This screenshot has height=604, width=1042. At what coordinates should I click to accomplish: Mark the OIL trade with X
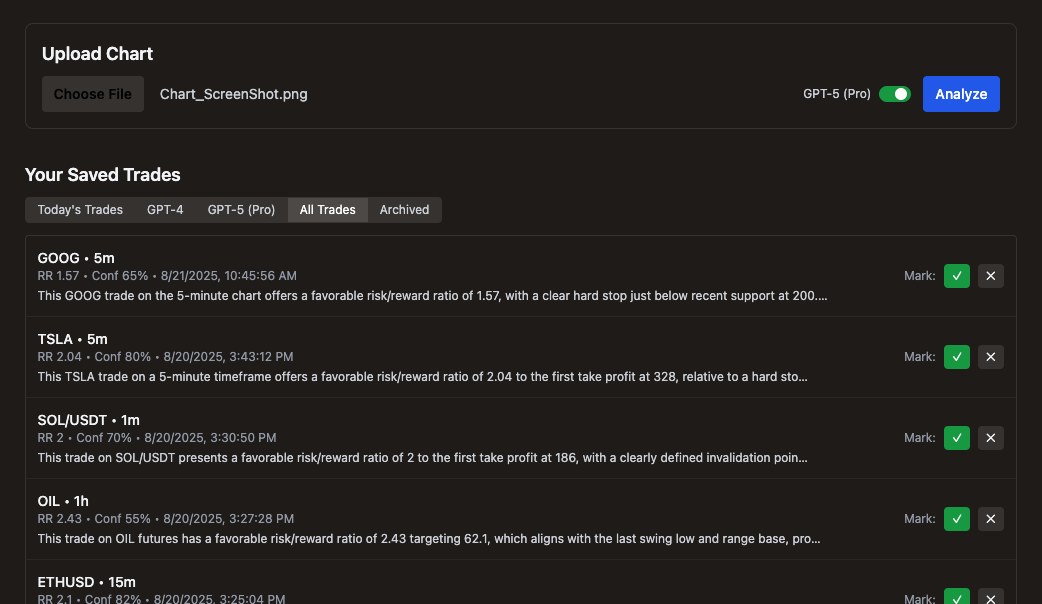coord(990,519)
